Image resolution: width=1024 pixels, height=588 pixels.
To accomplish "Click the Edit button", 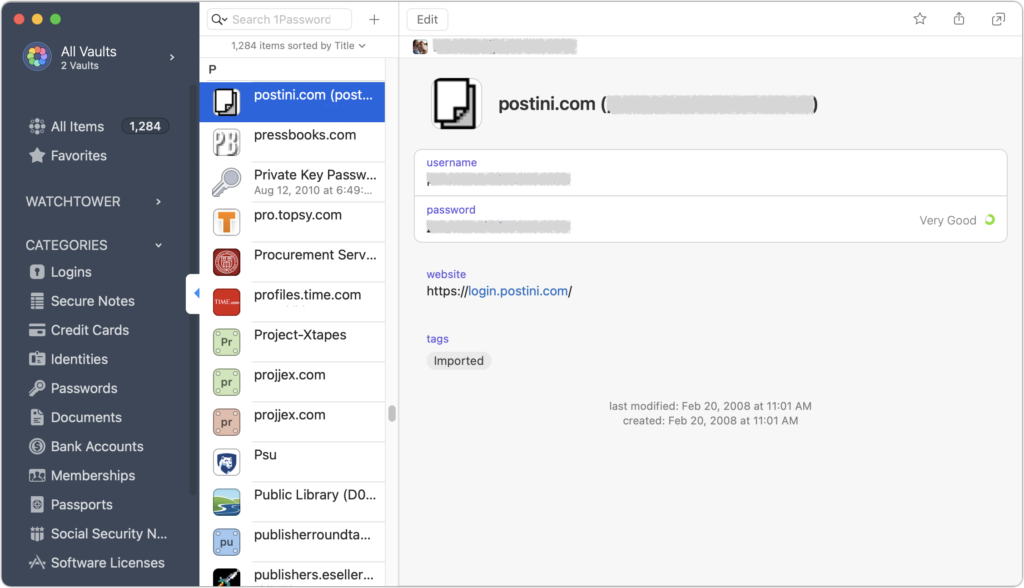I will pos(427,19).
